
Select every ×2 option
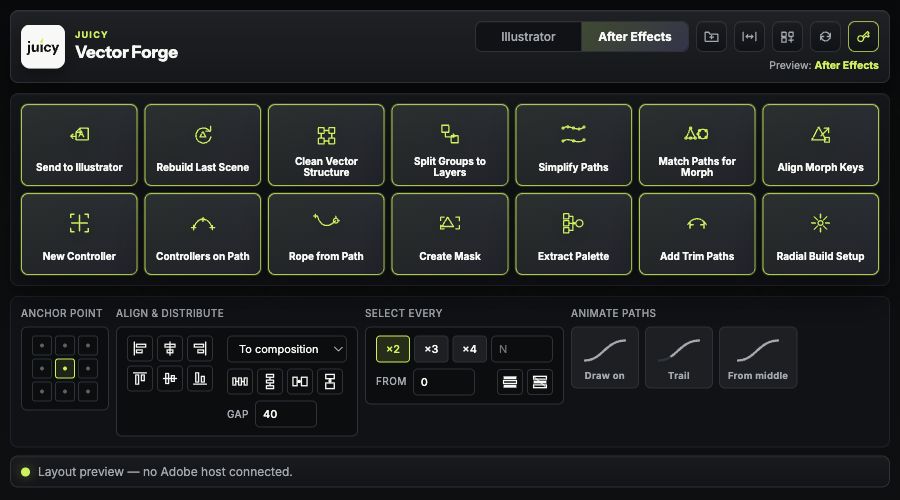pyautogui.click(x=393, y=349)
